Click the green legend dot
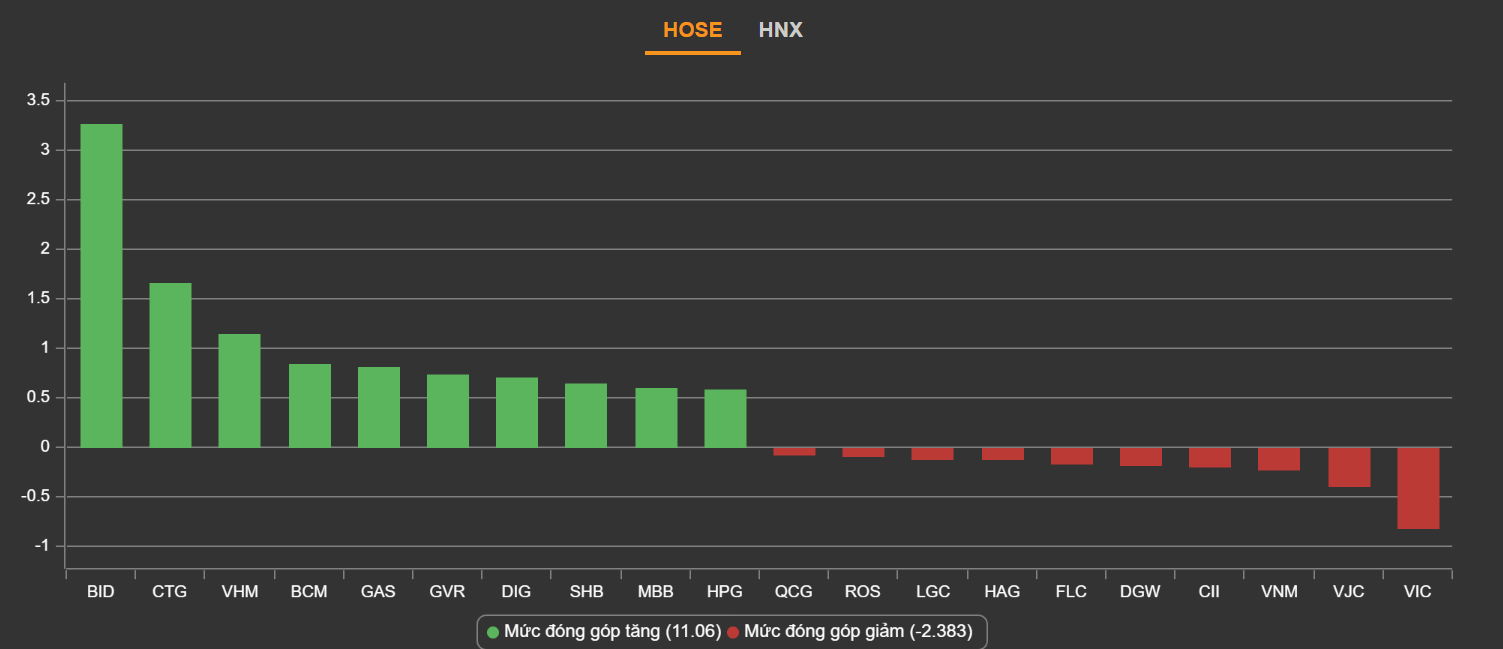The height and width of the screenshot is (649, 1503). (x=493, y=632)
